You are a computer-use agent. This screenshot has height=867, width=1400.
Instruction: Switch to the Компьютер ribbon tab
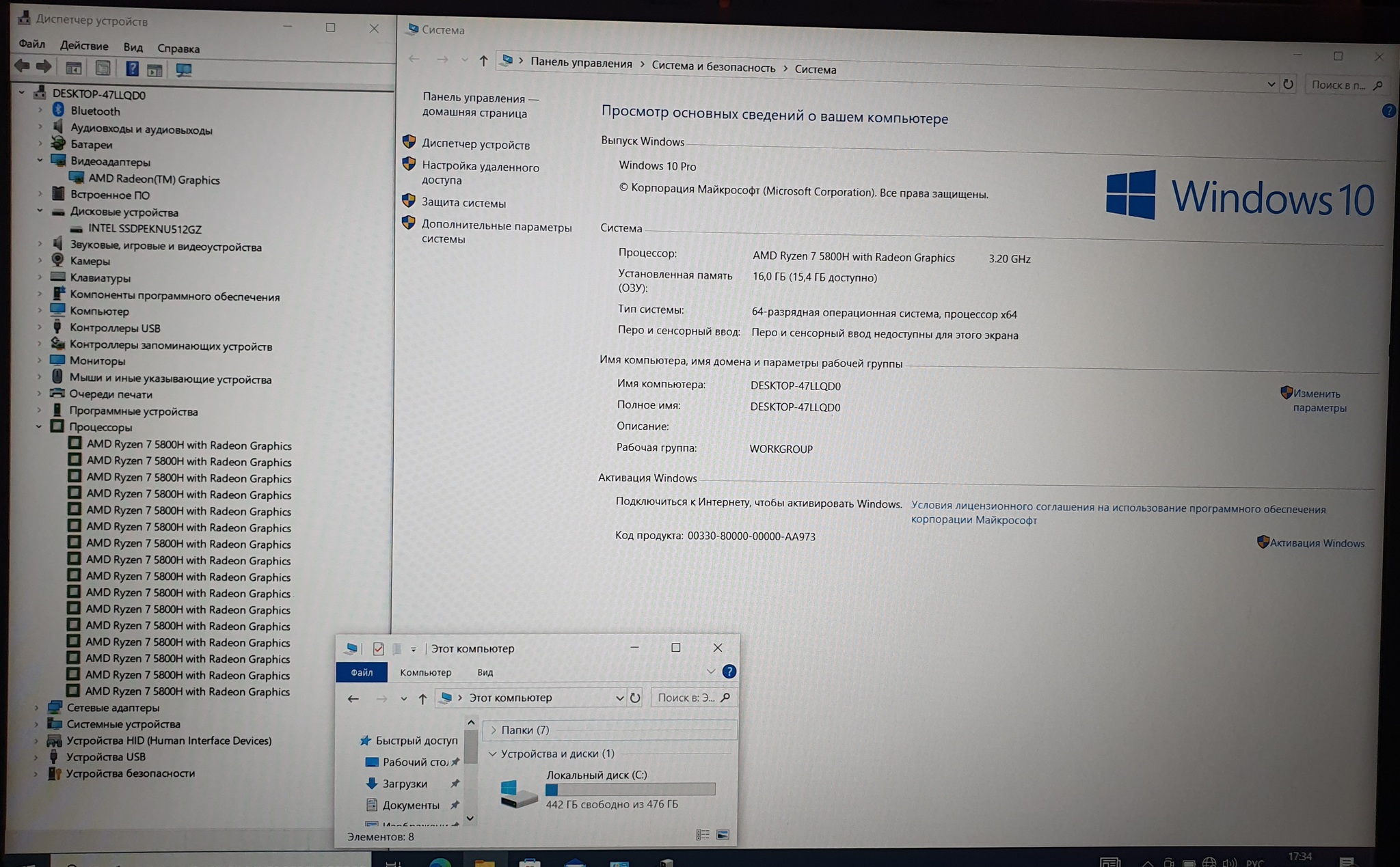coord(425,672)
